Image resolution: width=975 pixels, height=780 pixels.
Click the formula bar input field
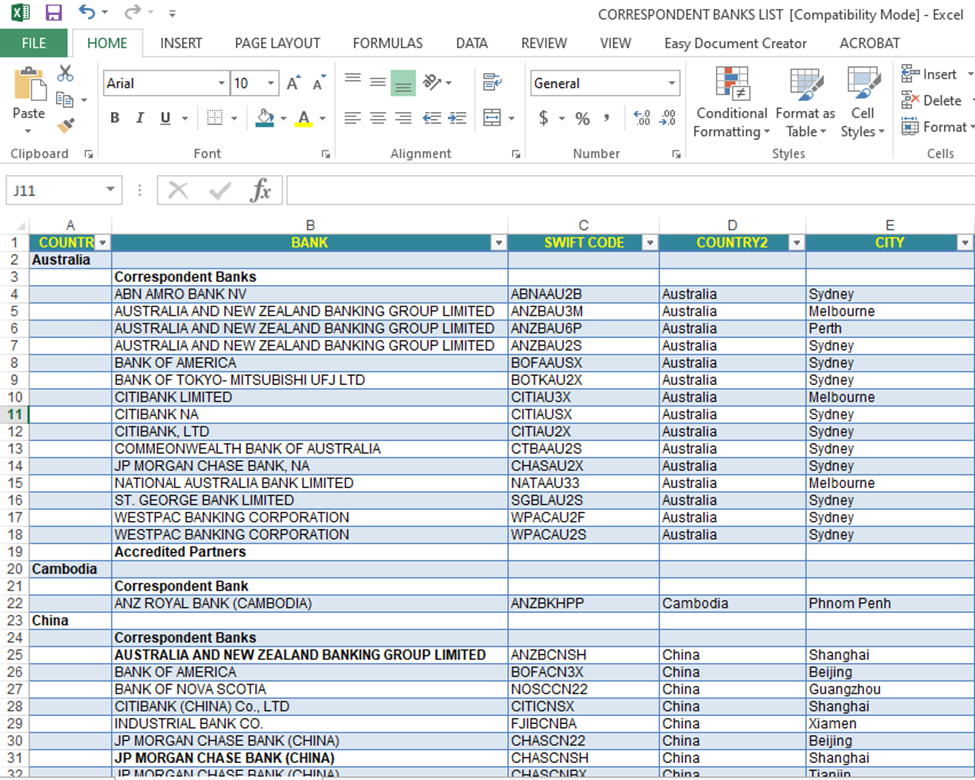click(x=630, y=190)
